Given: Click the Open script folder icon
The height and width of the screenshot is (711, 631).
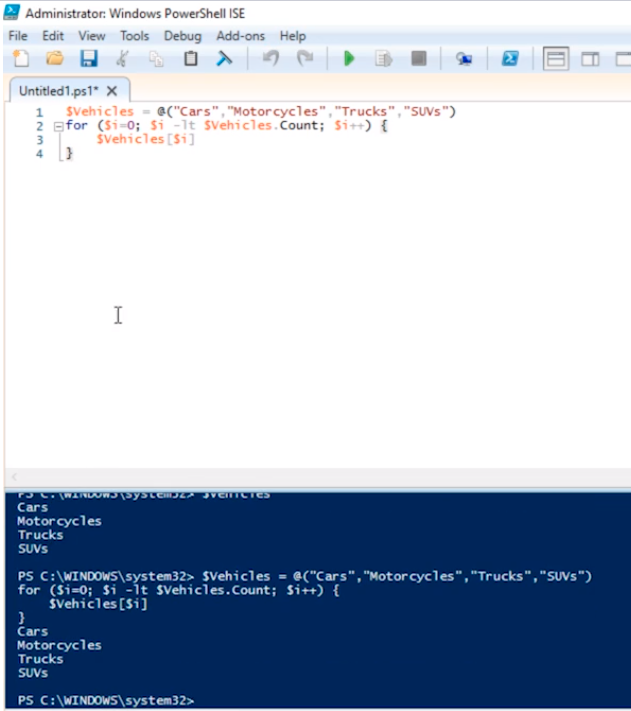Looking at the screenshot, I should click(54, 59).
